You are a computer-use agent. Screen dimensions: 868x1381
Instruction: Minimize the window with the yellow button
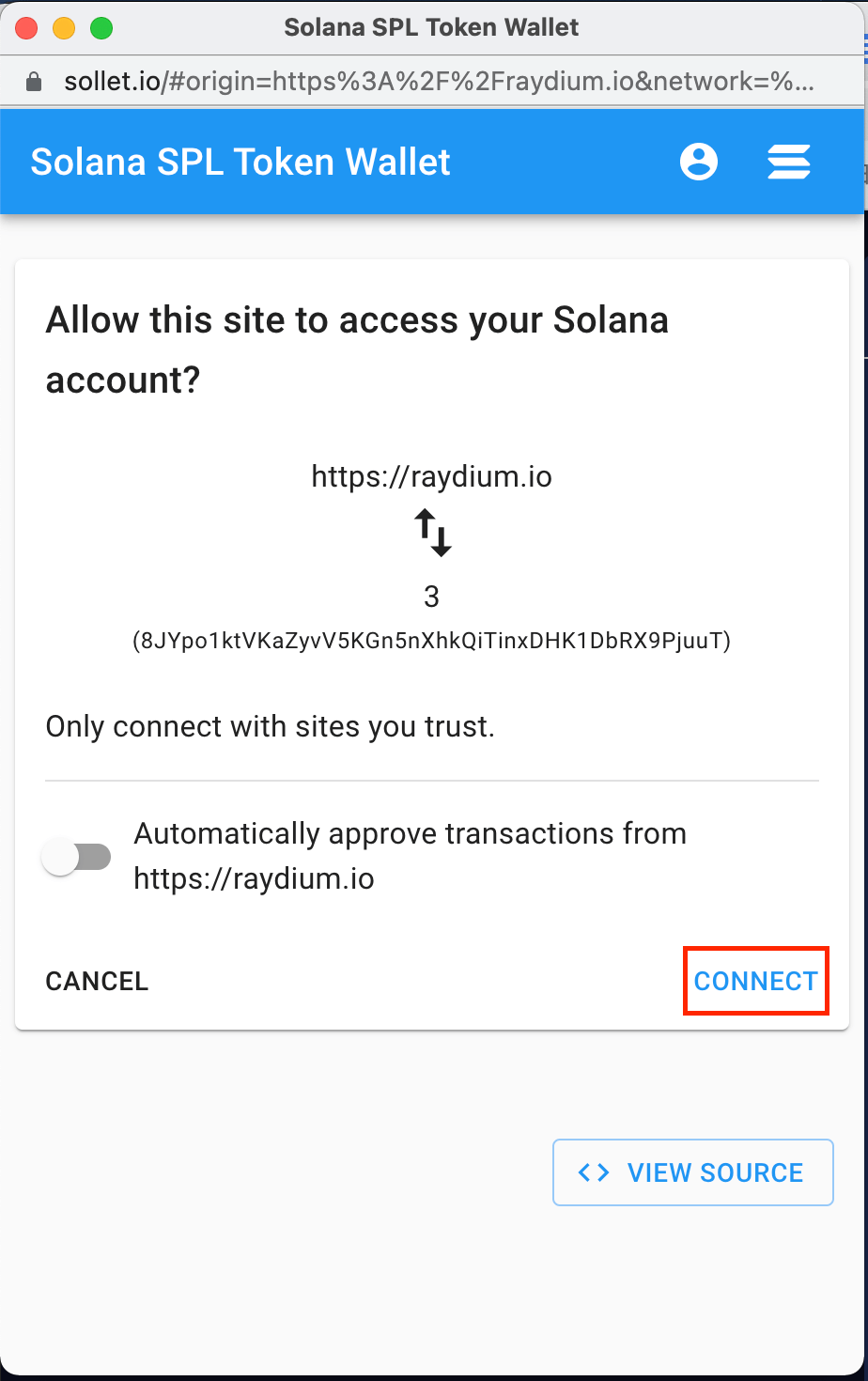tap(64, 28)
